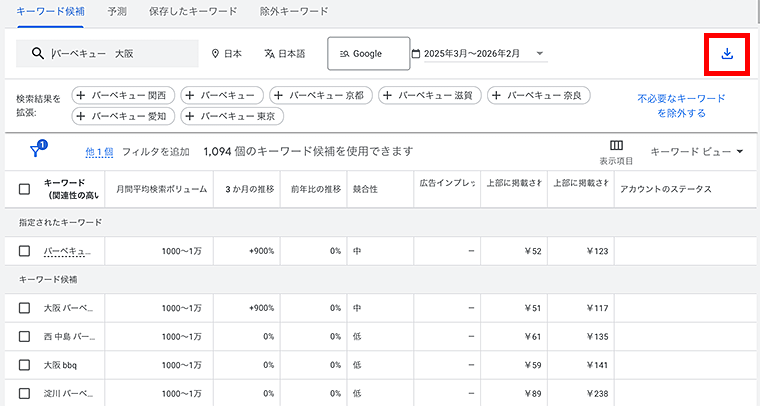760x406 pixels.
Task: Open the columns (表示項目) icon
Action: [x=616, y=145]
